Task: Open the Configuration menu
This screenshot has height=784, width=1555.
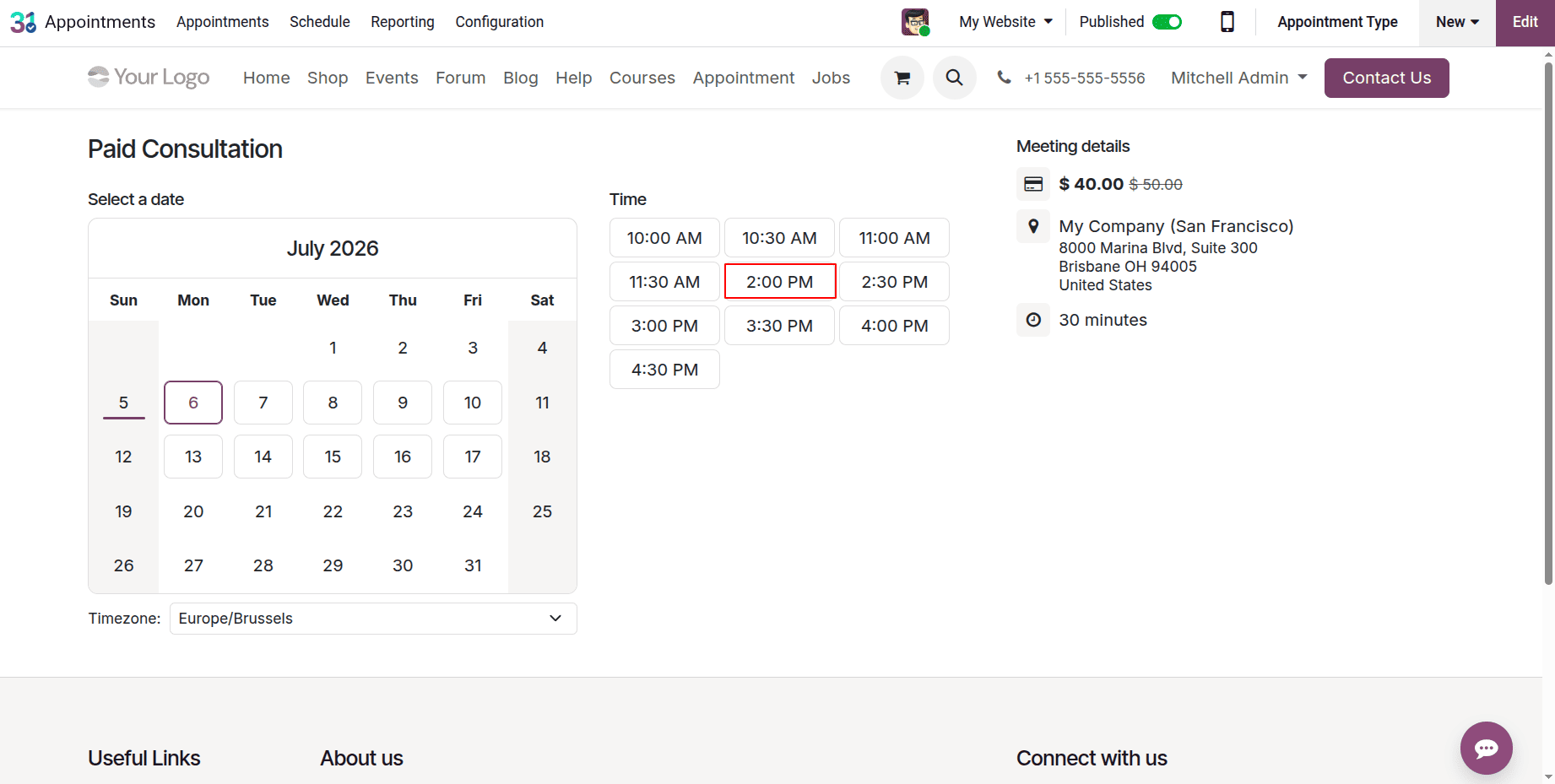Action: point(500,22)
